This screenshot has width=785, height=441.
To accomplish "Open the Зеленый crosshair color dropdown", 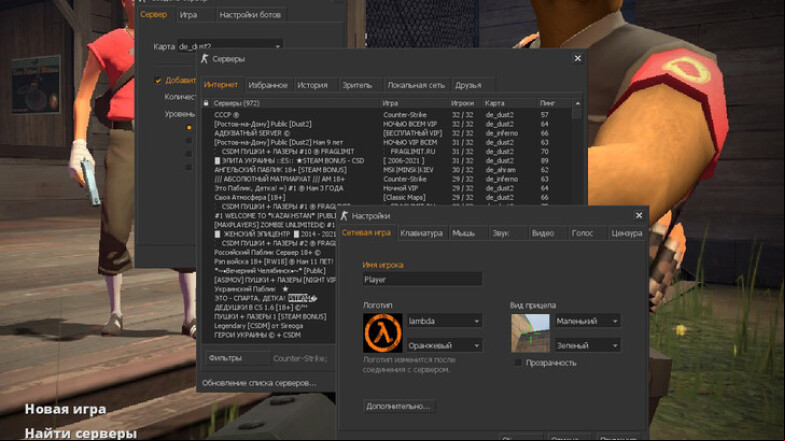I will [587, 345].
